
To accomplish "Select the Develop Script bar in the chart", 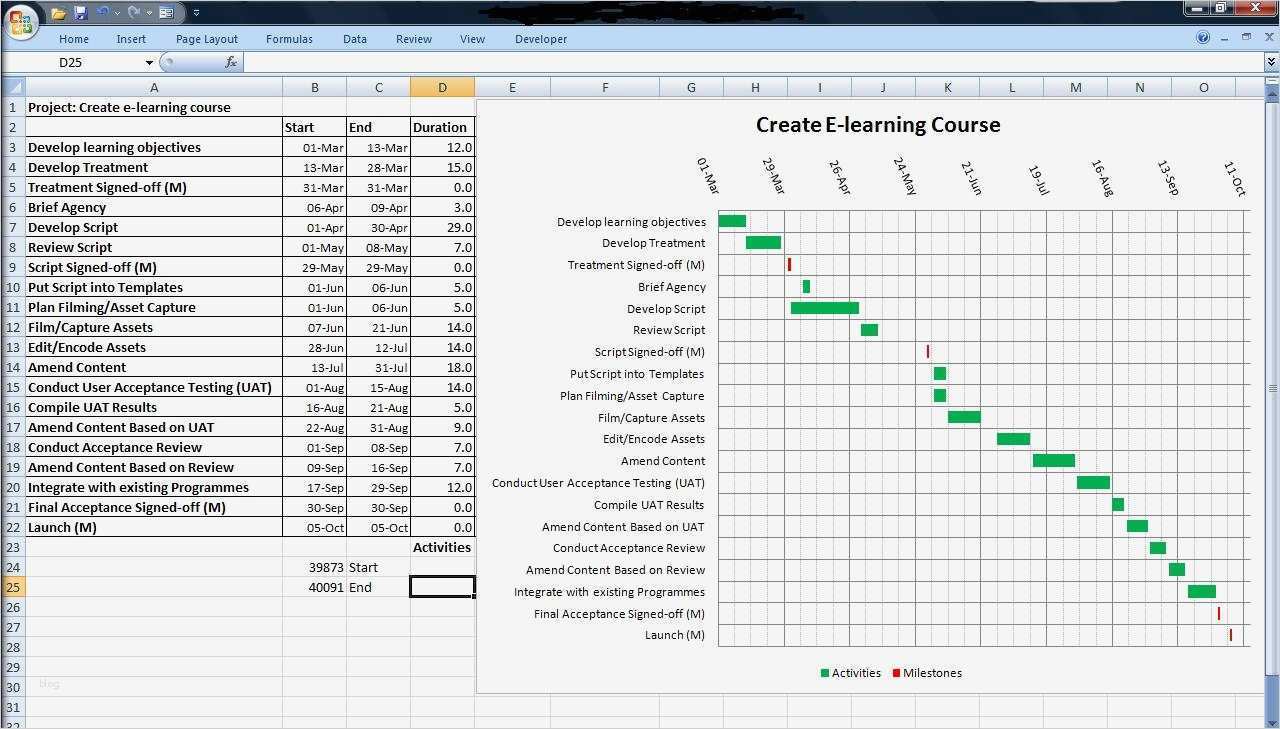I will 824,308.
